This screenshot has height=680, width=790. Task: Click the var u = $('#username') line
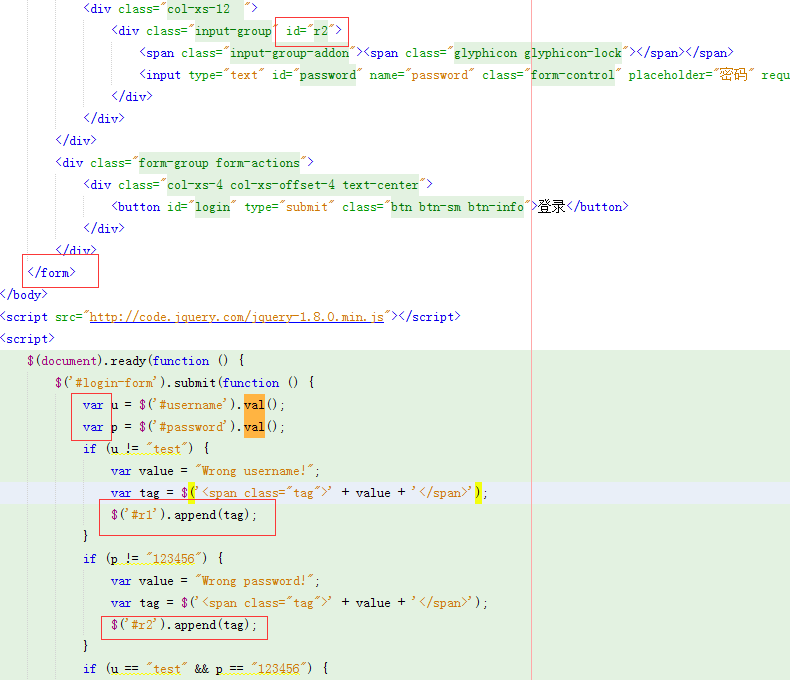pos(184,405)
